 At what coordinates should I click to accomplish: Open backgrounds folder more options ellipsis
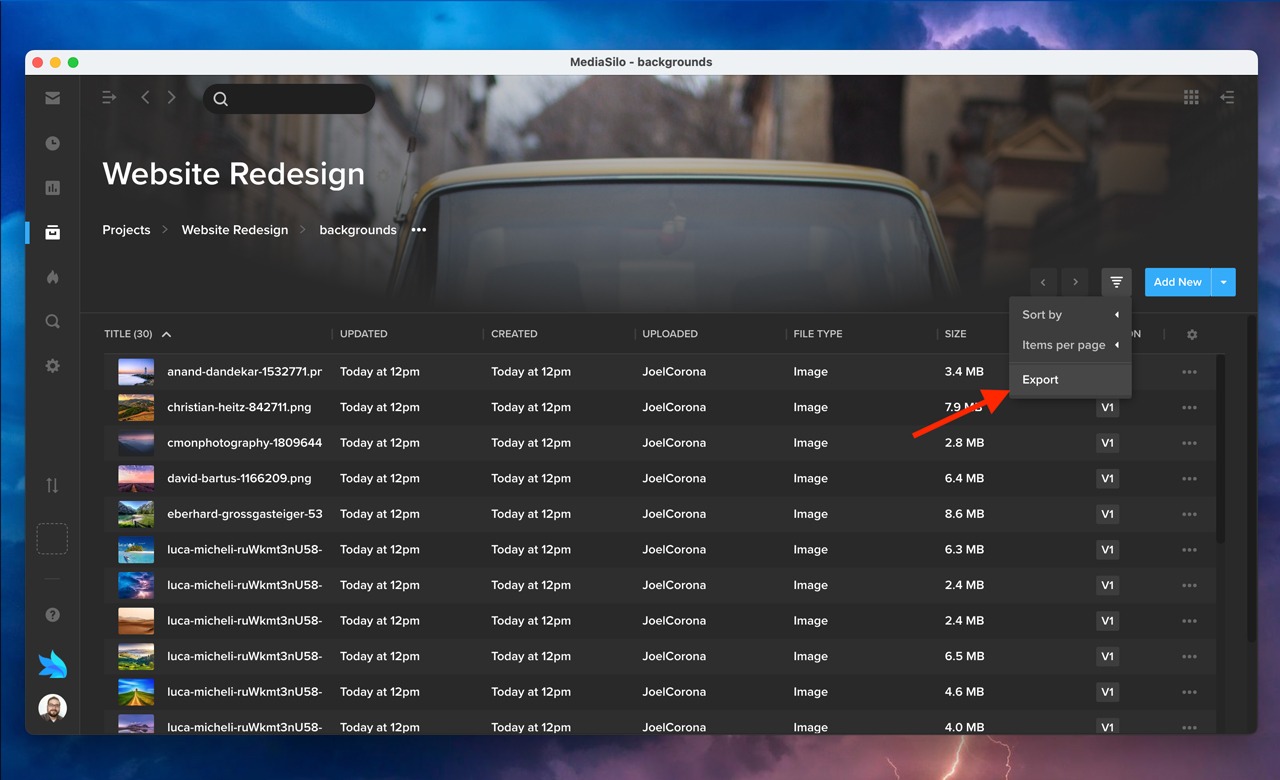pos(419,230)
